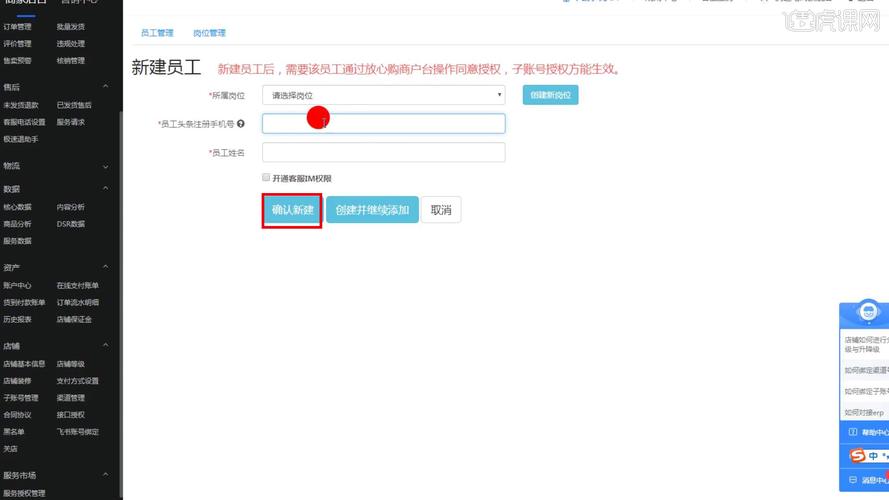The height and width of the screenshot is (500, 889).
Task: Open 违规处理 in the sidebar
Action: pyautogui.click(x=71, y=44)
